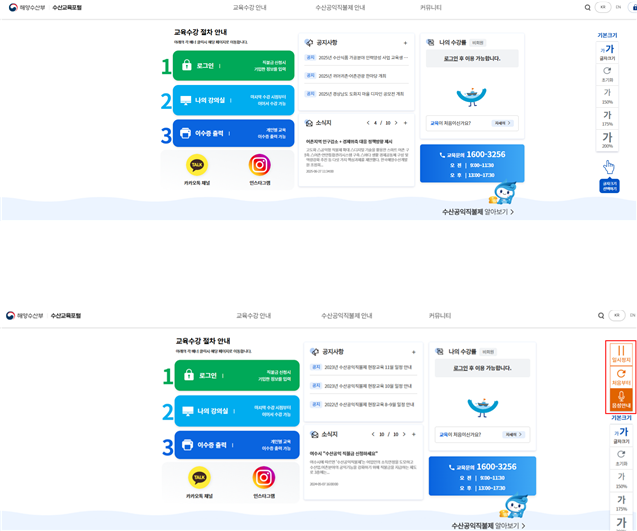Click 수산공익직불제 알아보기 link in upper screenshot
Viewport: 637px width, 531px height.
point(478,212)
